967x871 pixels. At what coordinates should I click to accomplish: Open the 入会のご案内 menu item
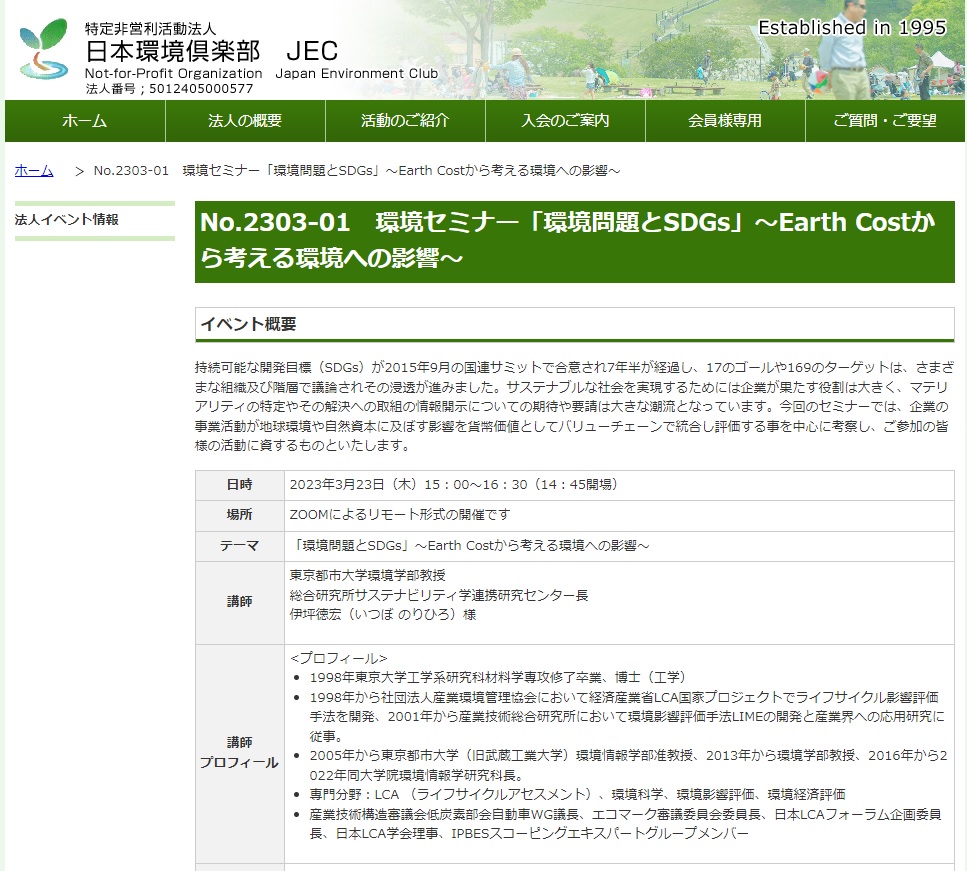[566, 121]
